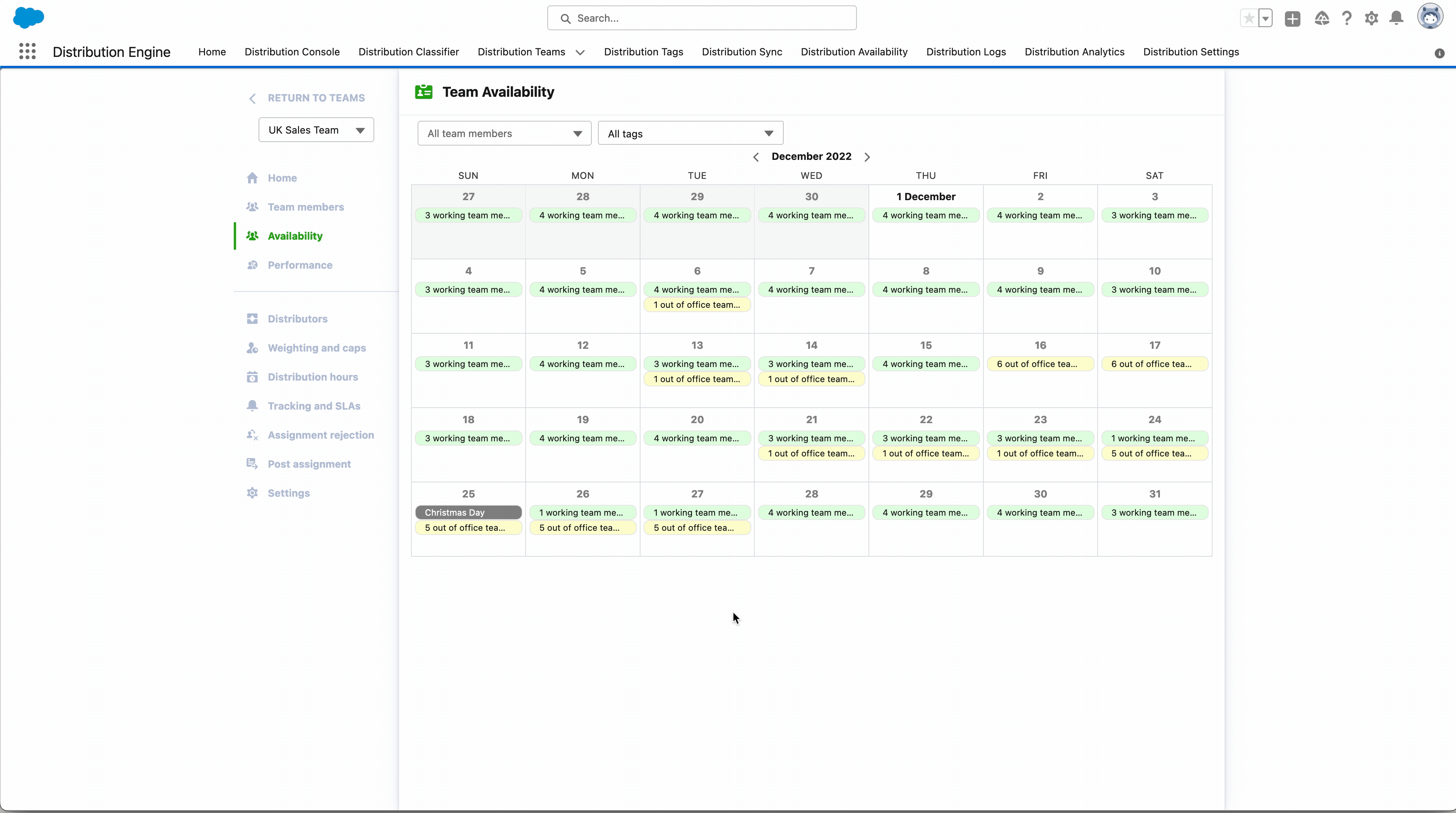Click the Christmas Day event on 25th
This screenshot has height=813, width=1456.
(x=468, y=512)
